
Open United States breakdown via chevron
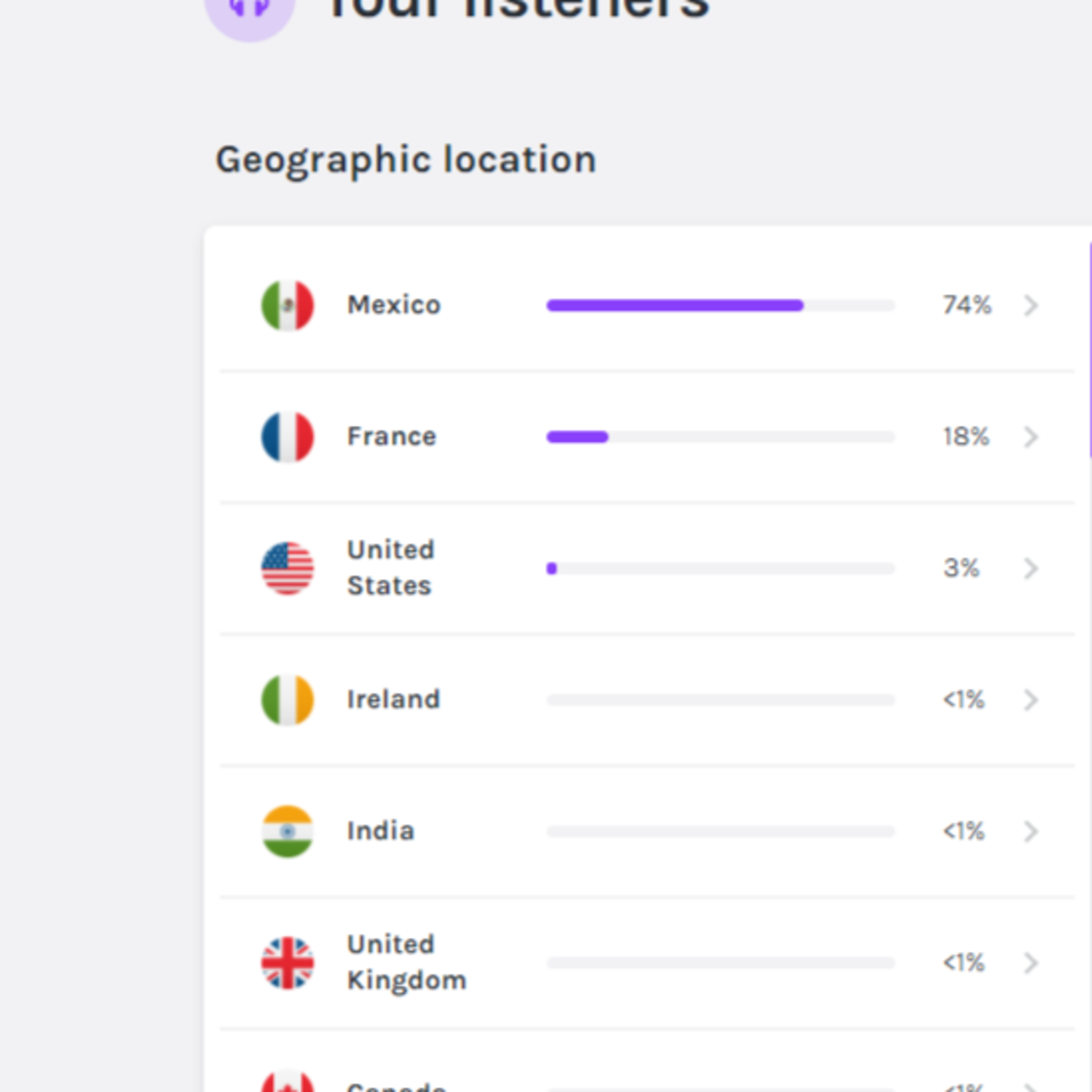coord(1031,568)
